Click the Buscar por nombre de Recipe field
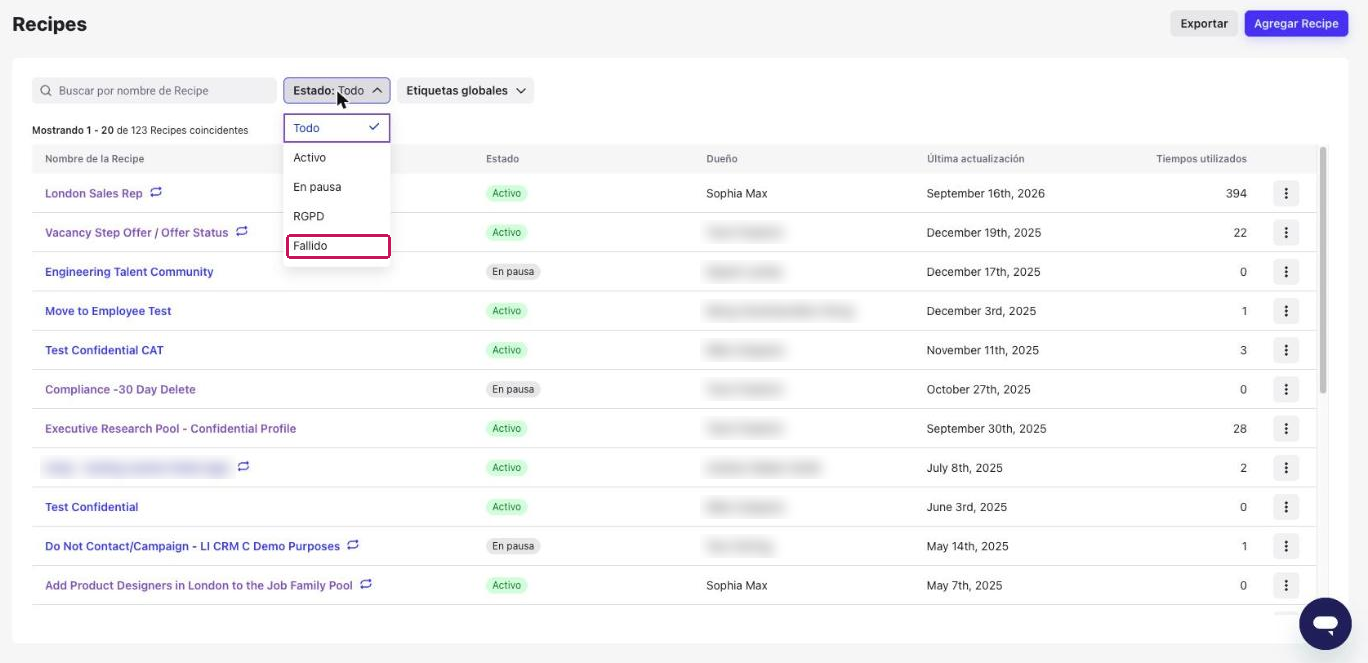The height and width of the screenshot is (663, 1368). [x=154, y=91]
